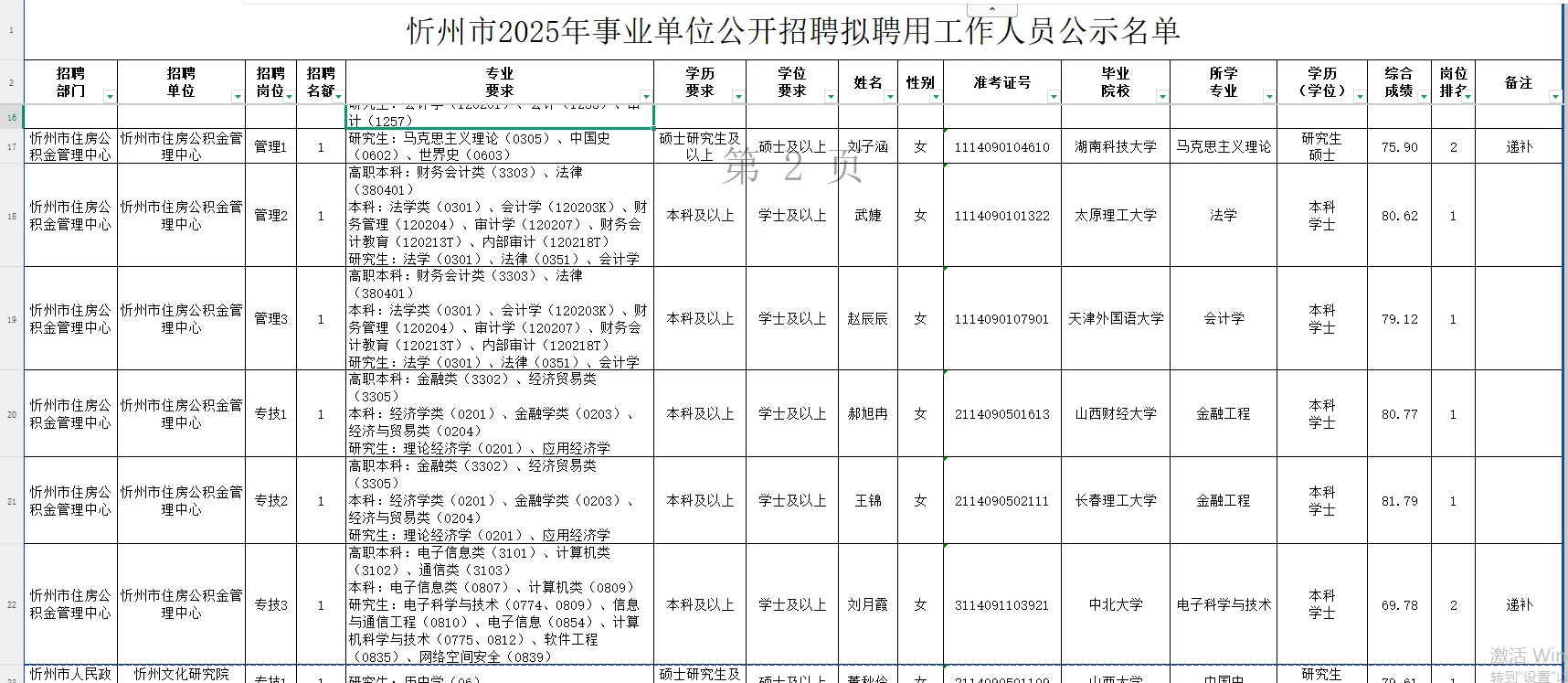Open the 备注 column filter dropdown

pyautogui.click(x=1555, y=97)
